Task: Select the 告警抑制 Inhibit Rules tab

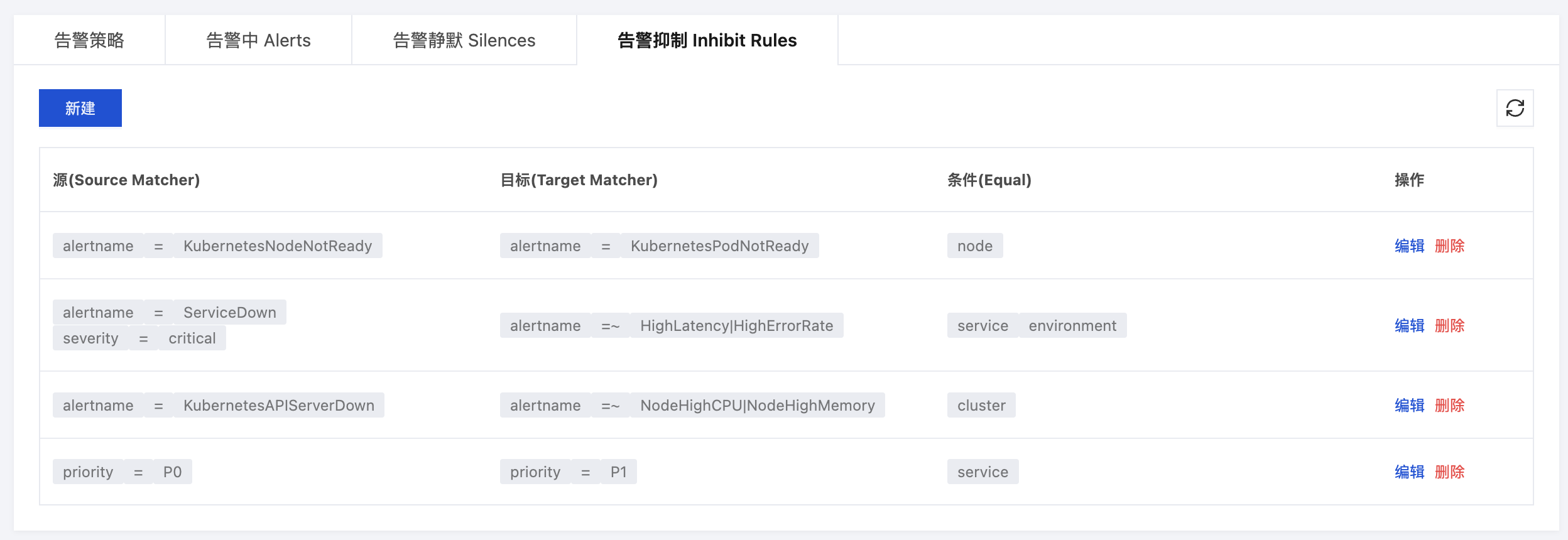Action: [x=707, y=40]
